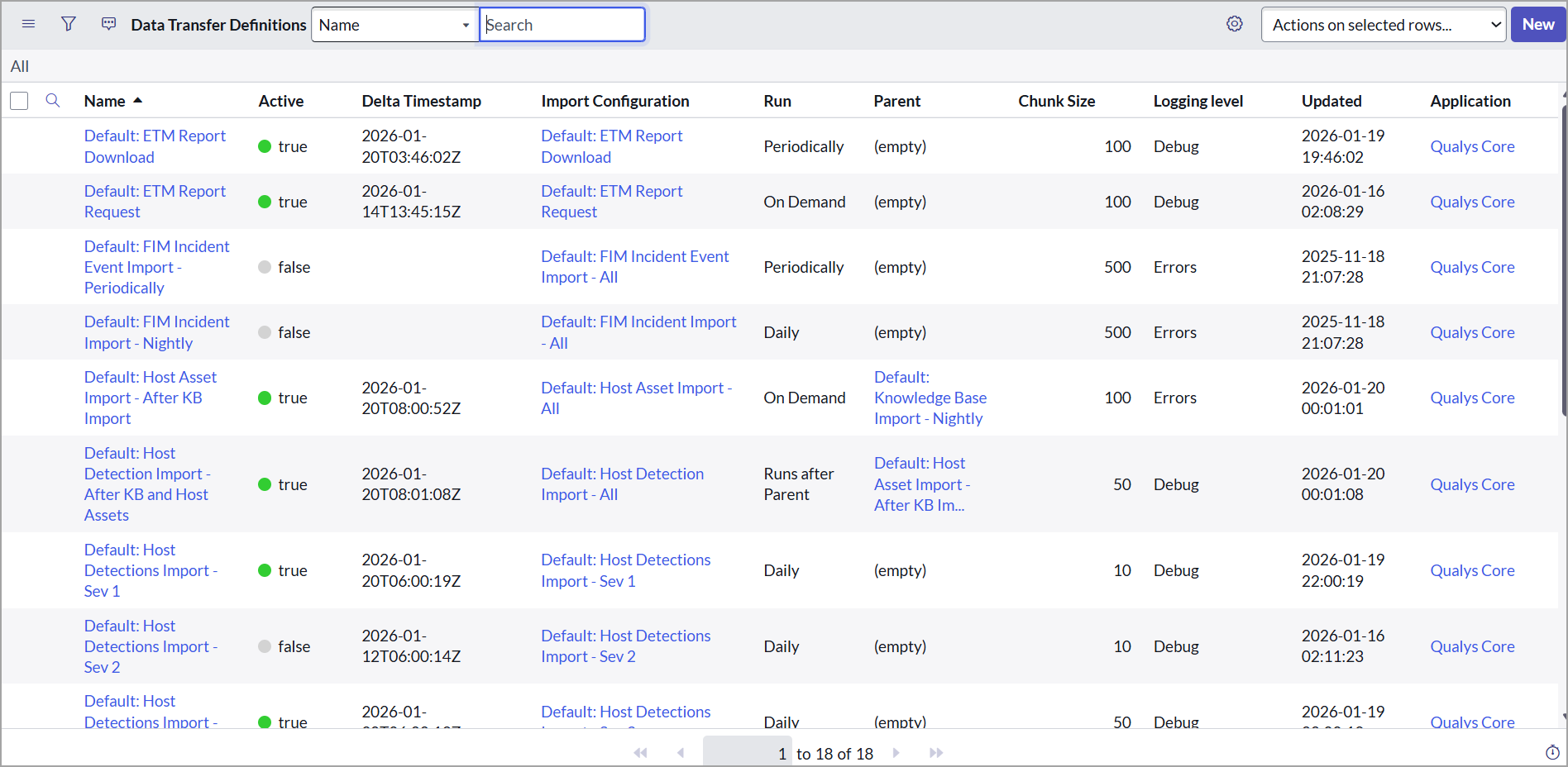This screenshot has height=767, width=1568.
Task: Open import configuration Default: Host Asset Import - All
Action: pos(637,398)
